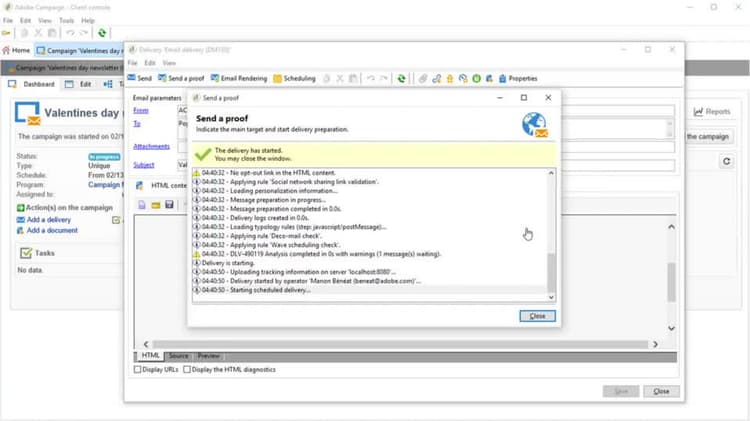Open View menu in delivery window
The image size is (750, 421).
(x=169, y=63)
